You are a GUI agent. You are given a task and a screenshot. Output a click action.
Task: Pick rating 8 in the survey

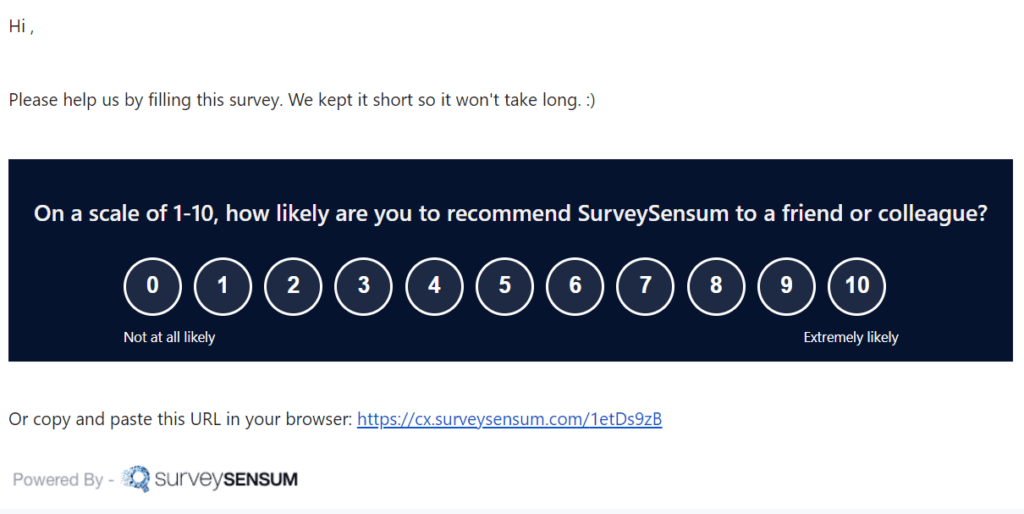coord(716,285)
